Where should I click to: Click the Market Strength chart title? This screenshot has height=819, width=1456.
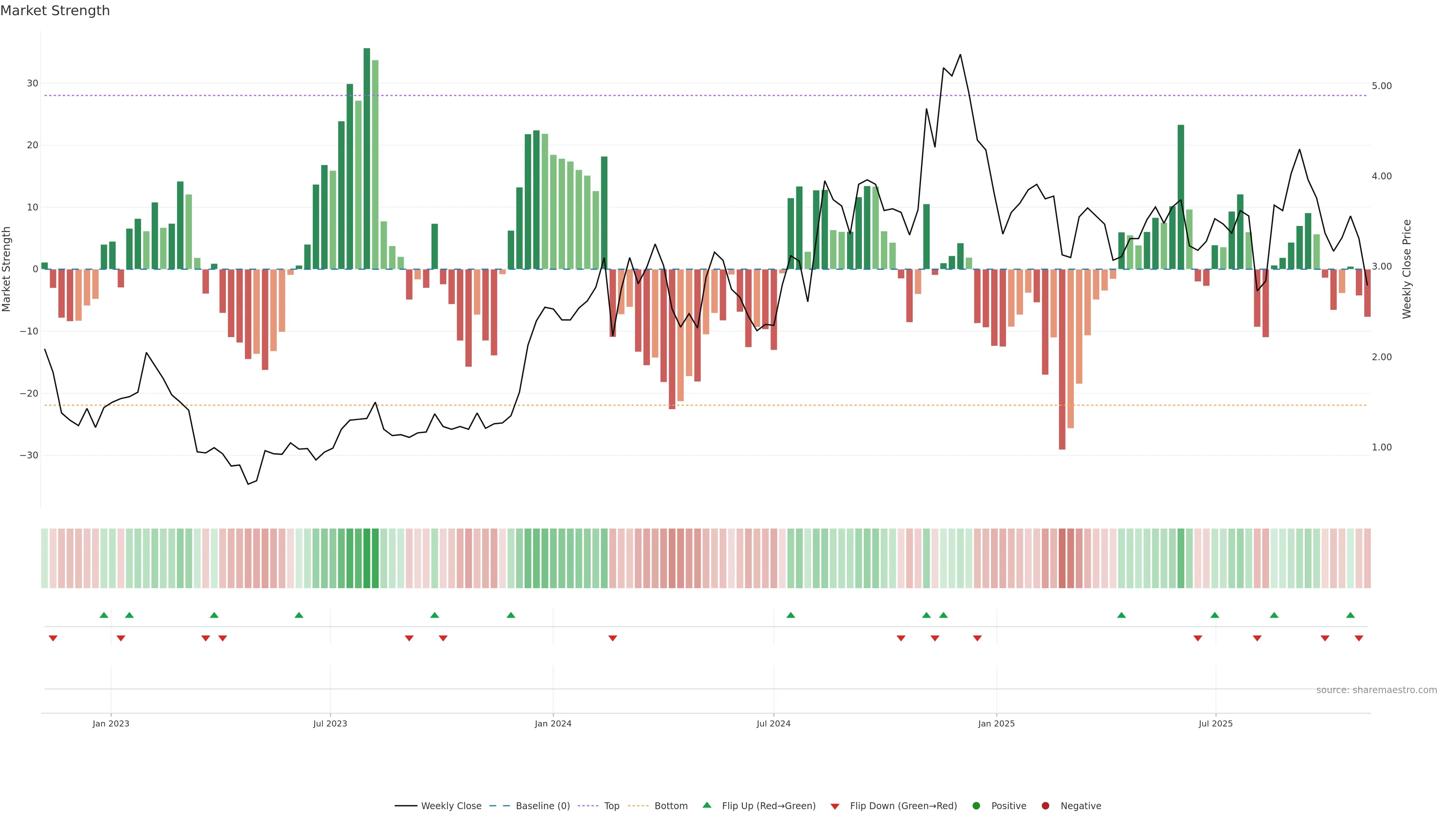[x=55, y=11]
